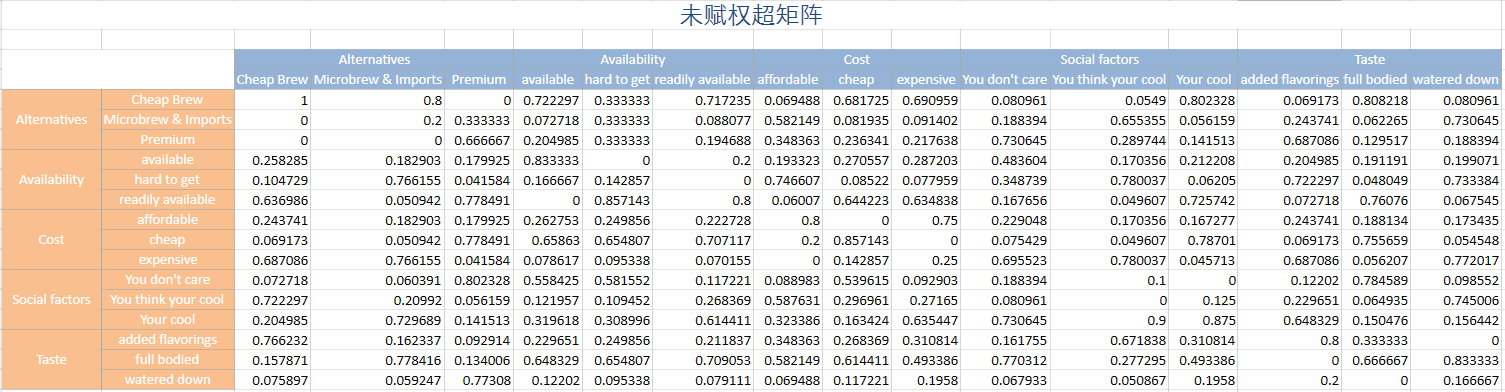Select the hard to get row label
This screenshot has height=392, width=1505.
168,180
